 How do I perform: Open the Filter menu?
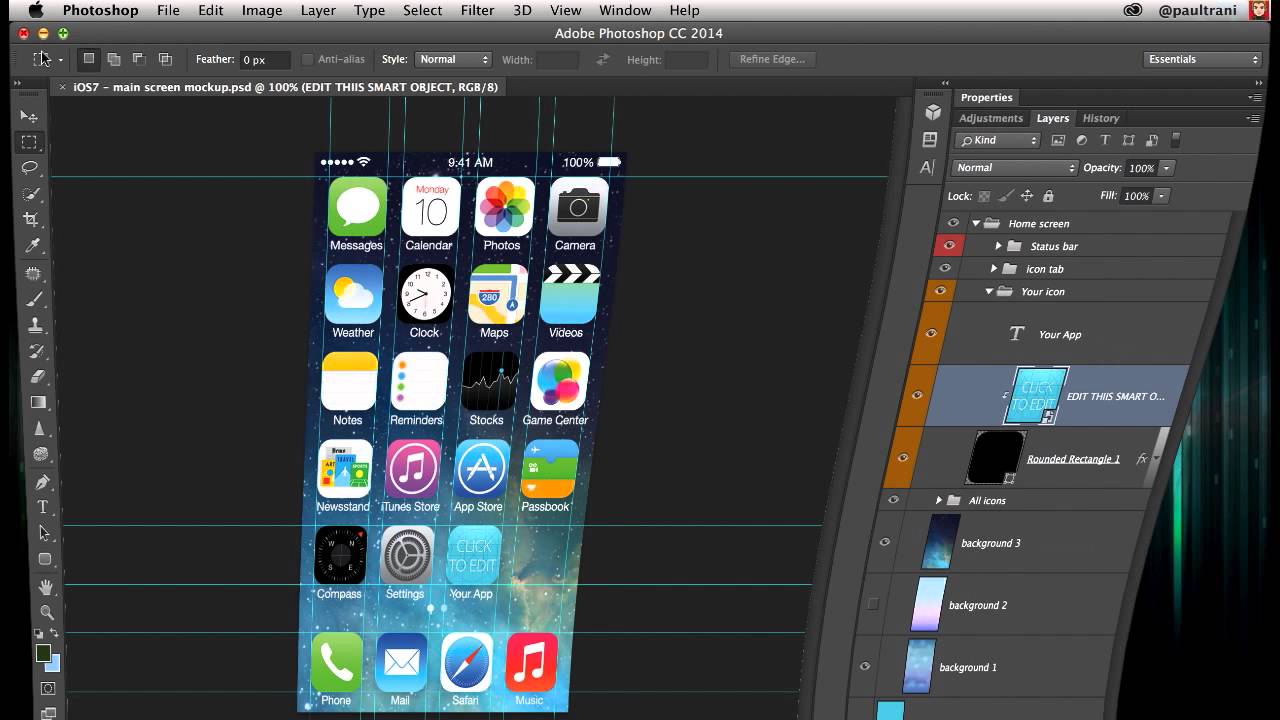pyautogui.click(x=477, y=10)
